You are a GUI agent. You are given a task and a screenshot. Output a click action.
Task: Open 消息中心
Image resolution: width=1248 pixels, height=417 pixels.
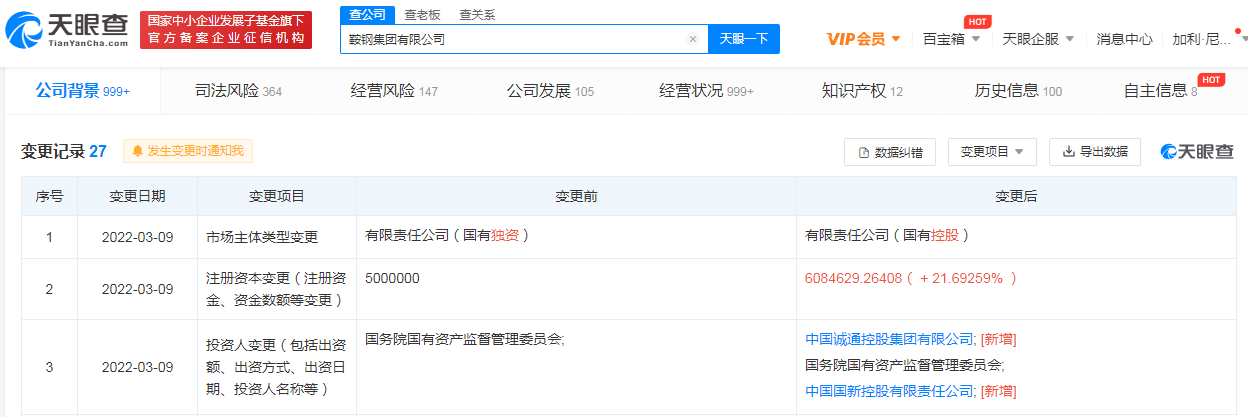tap(1124, 39)
